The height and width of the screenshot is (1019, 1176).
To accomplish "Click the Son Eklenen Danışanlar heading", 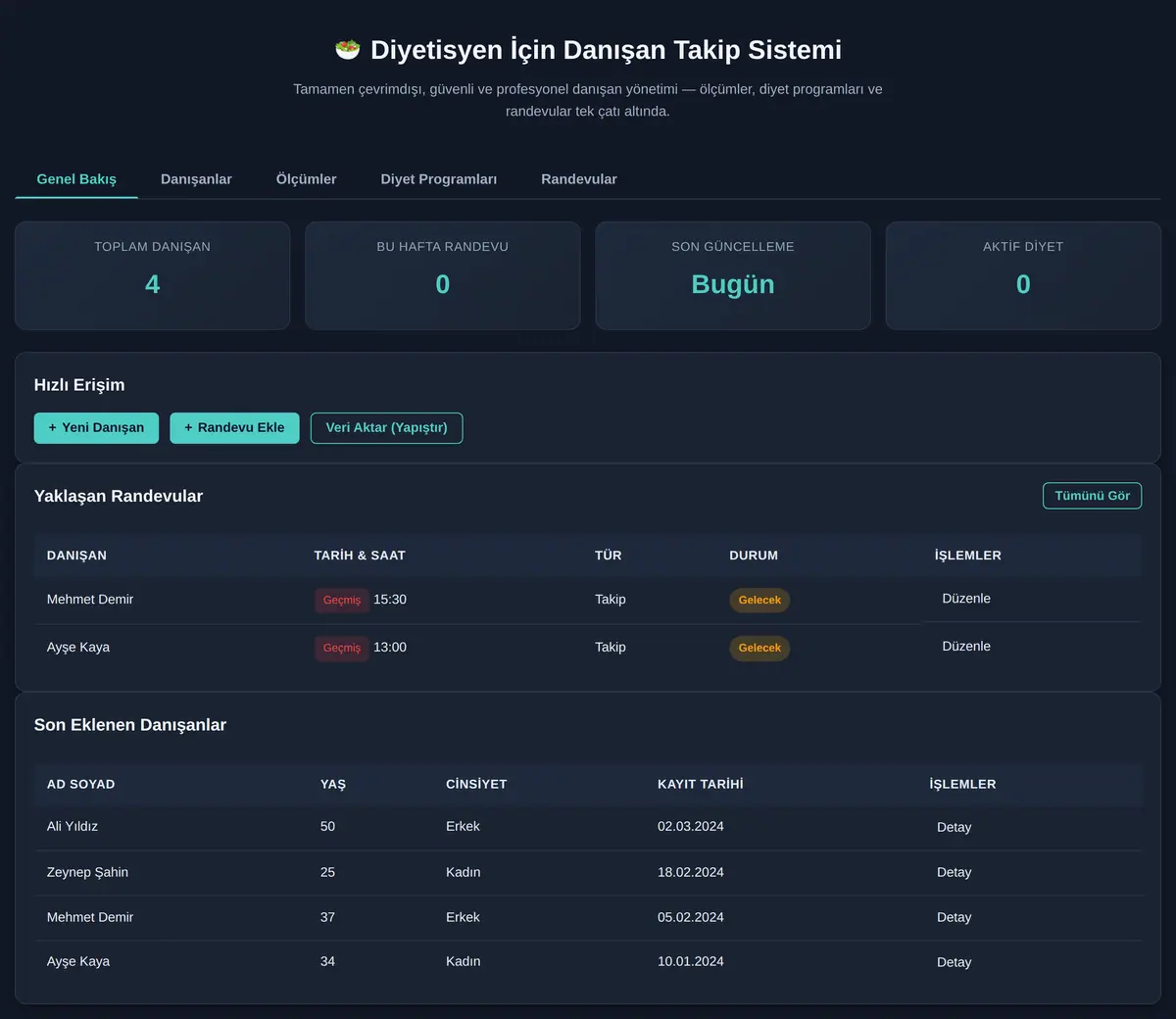I will click(x=130, y=725).
